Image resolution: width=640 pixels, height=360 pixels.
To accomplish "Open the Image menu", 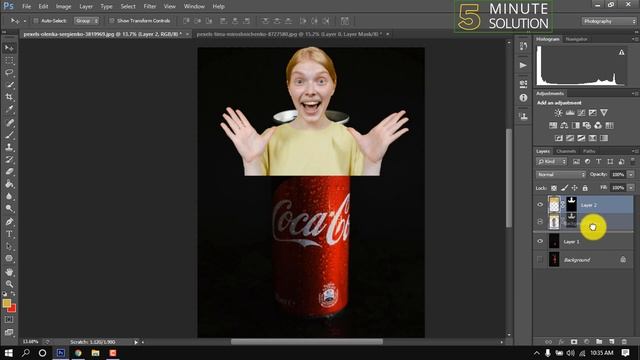I will [63, 7].
